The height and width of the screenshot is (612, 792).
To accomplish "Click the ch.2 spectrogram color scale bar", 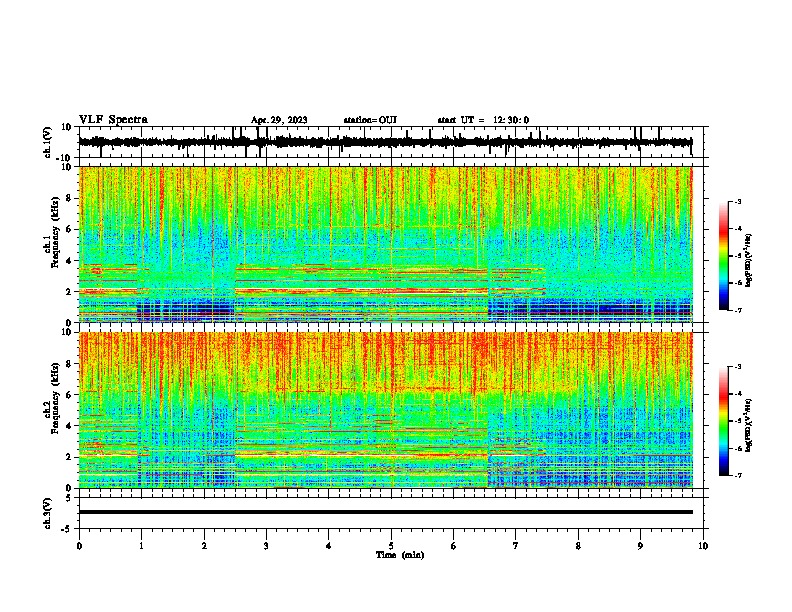I will 723,421.
